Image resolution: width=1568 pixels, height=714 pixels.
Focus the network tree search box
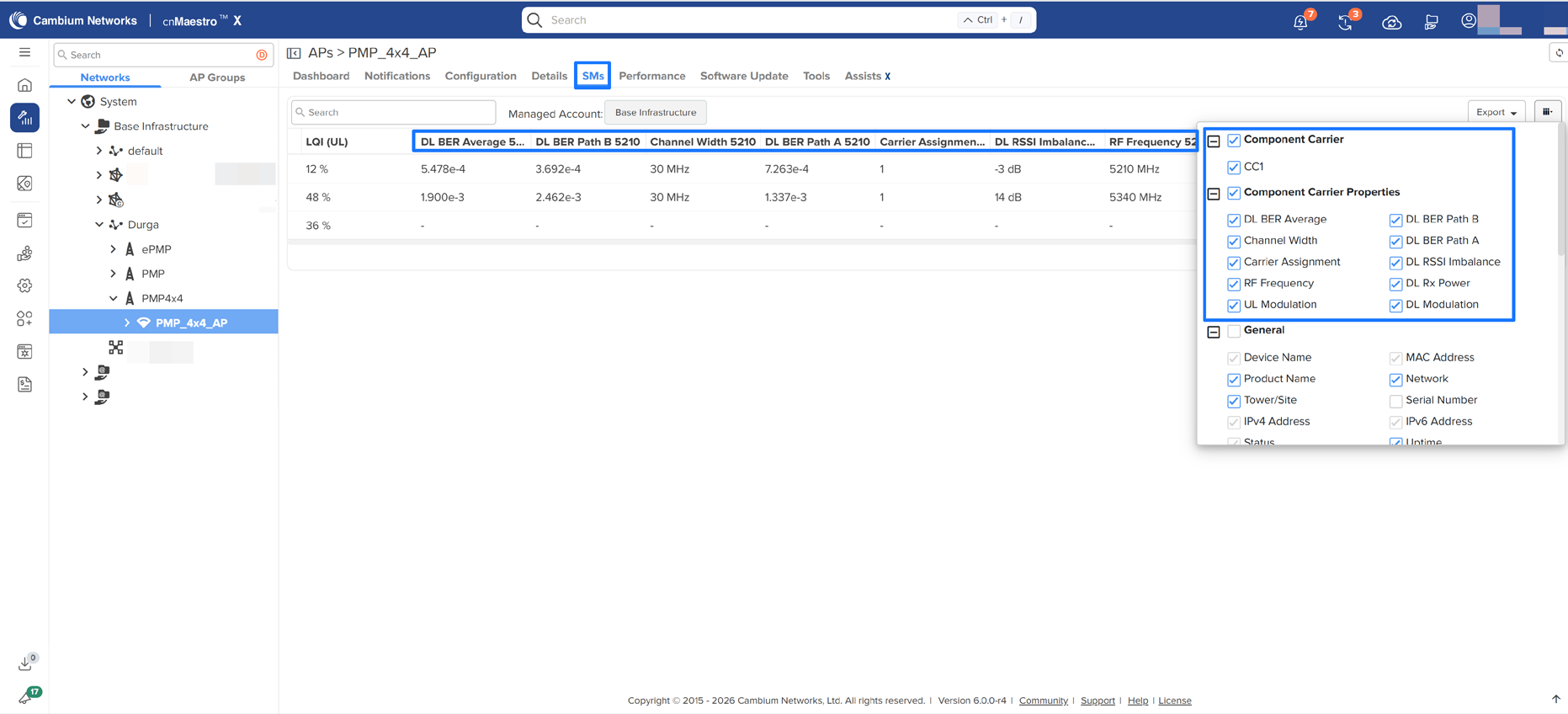point(162,55)
